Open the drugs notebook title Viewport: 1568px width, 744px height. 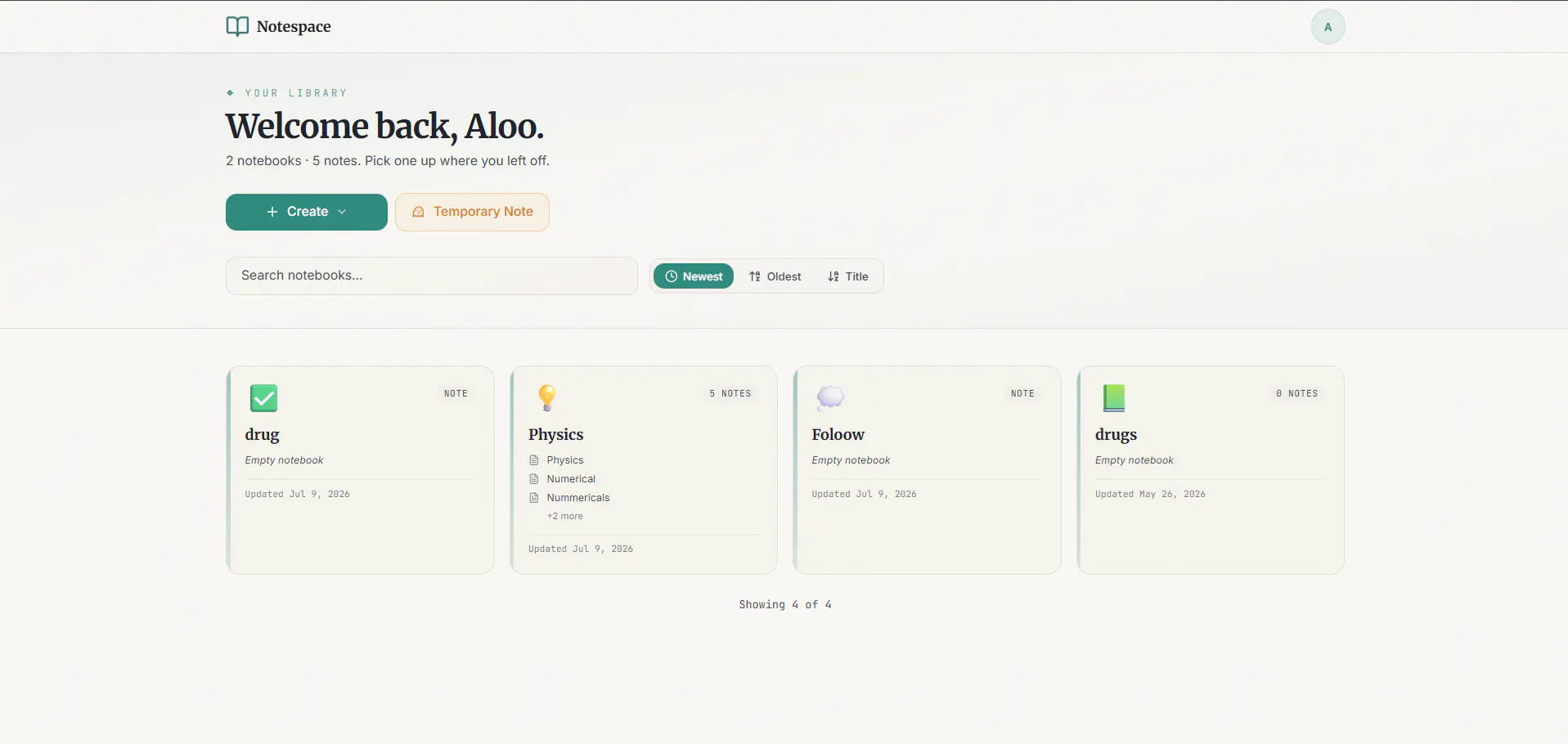(1116, 434)
